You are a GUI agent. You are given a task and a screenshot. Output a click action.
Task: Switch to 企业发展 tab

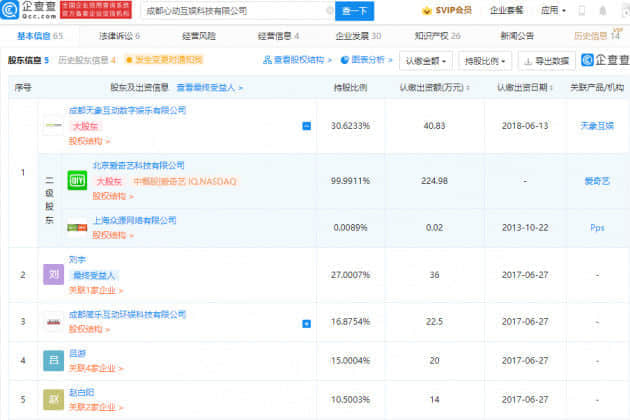pos(358,36)
